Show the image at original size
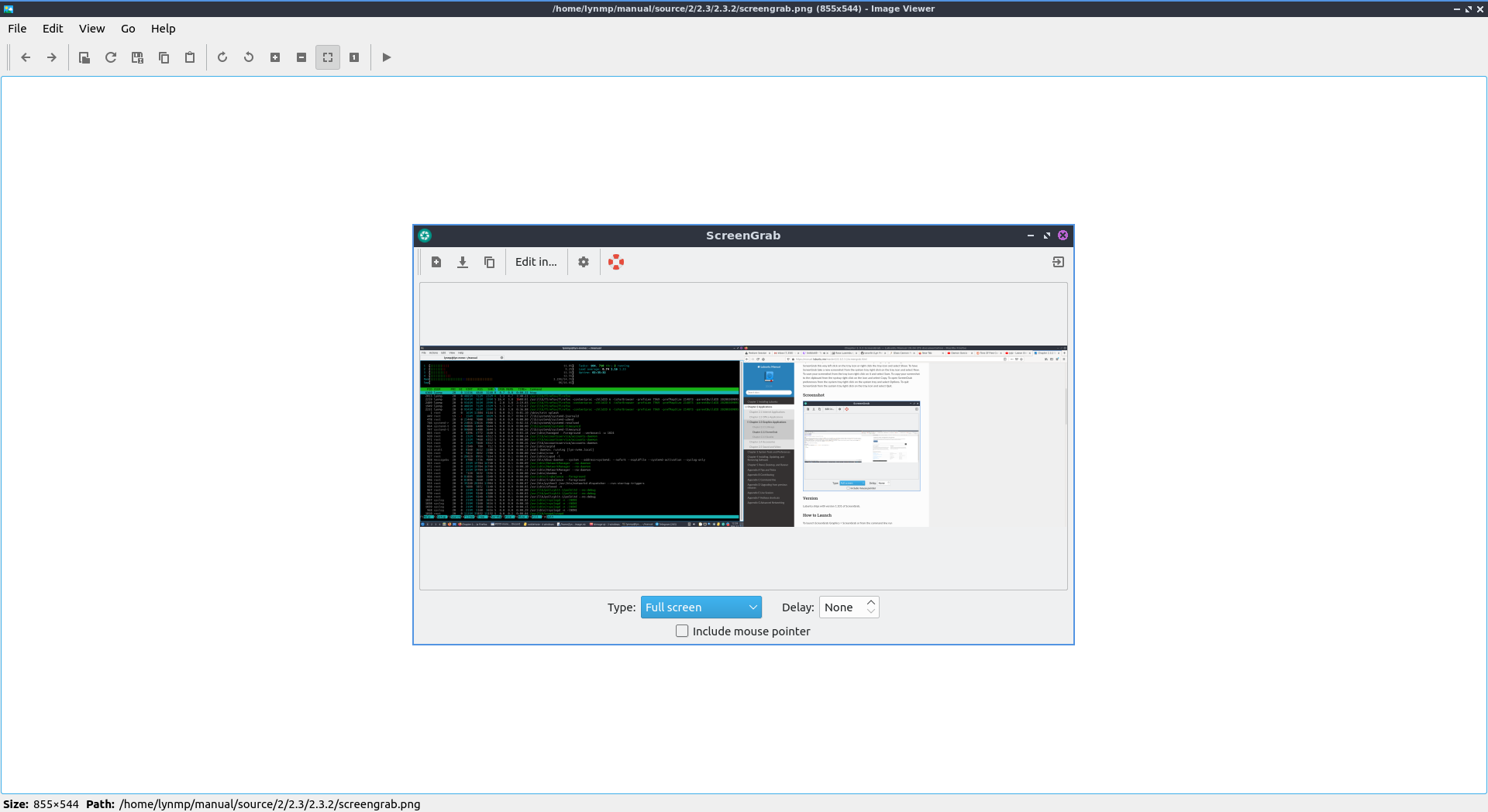 (x=354, y=57)
